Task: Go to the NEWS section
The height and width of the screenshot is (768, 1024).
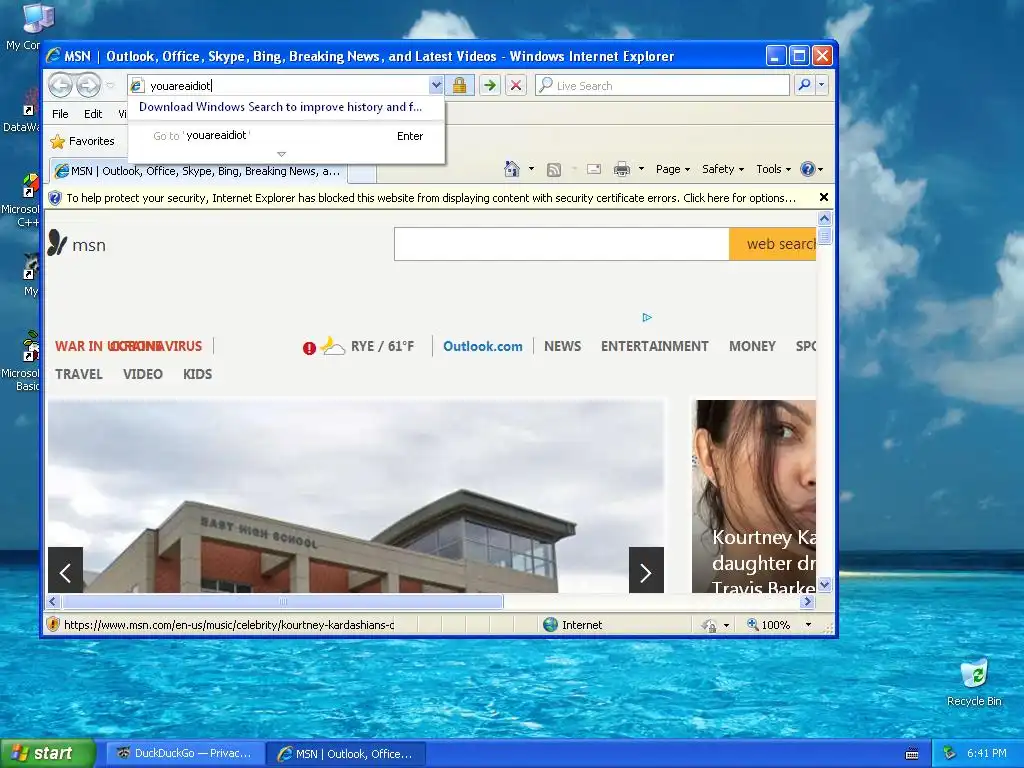Action: coord(562,346)
